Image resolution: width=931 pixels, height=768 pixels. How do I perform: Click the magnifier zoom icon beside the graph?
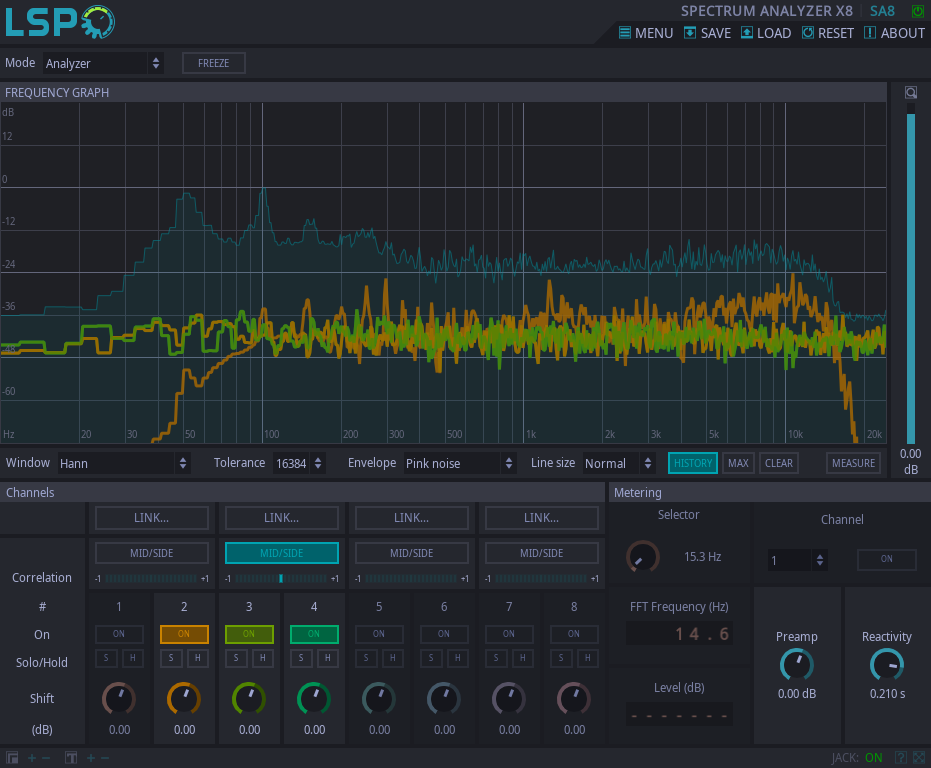[x=911, y=92]
